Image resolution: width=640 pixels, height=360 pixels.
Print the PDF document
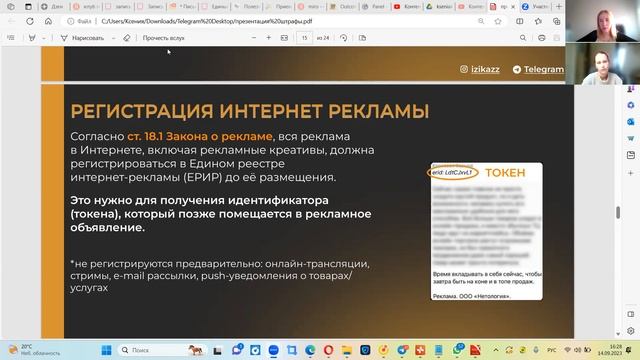coord(542,38)
